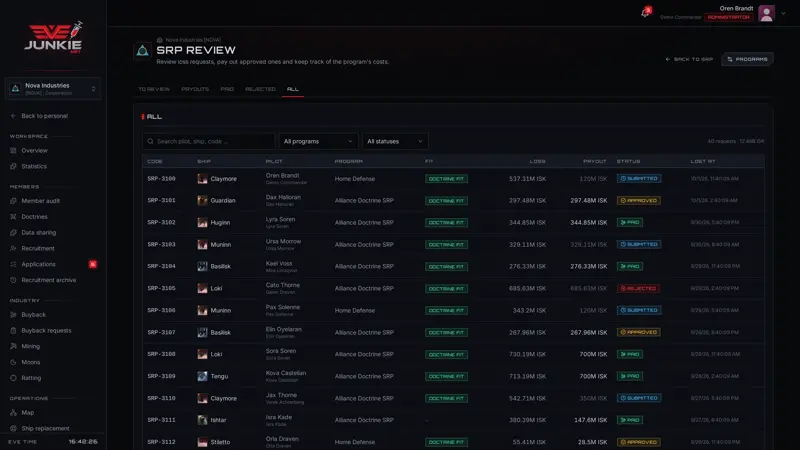
Task: Click Rejected status of SRP-3105
Action: click(638, 288)
